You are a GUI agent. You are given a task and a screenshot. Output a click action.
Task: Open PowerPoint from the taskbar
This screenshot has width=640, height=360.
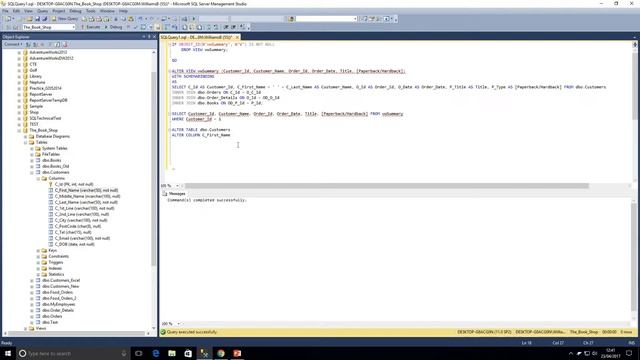tap(237, 353)
